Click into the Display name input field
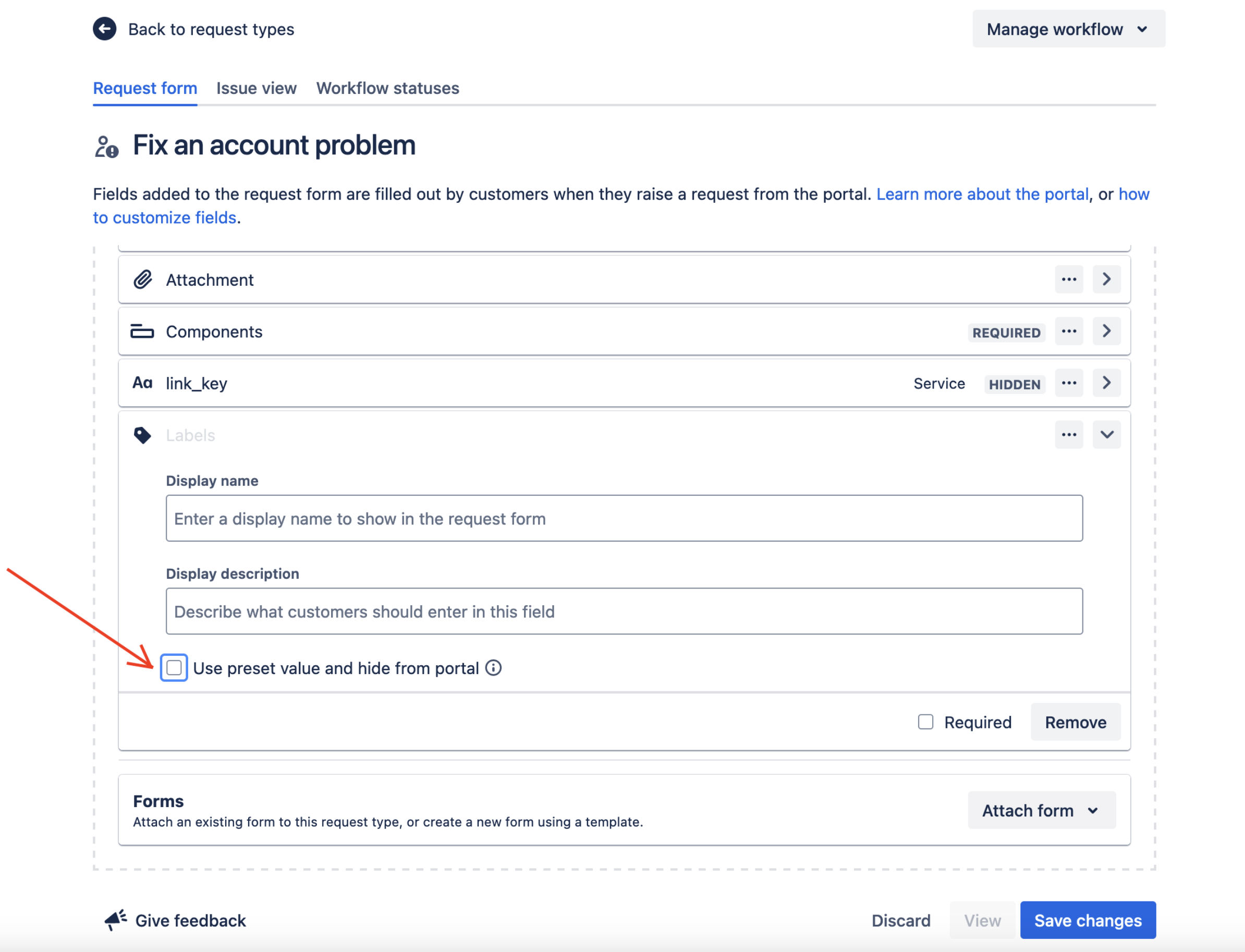This screenshot has height=952, width=1245. (x=624, y=519)
